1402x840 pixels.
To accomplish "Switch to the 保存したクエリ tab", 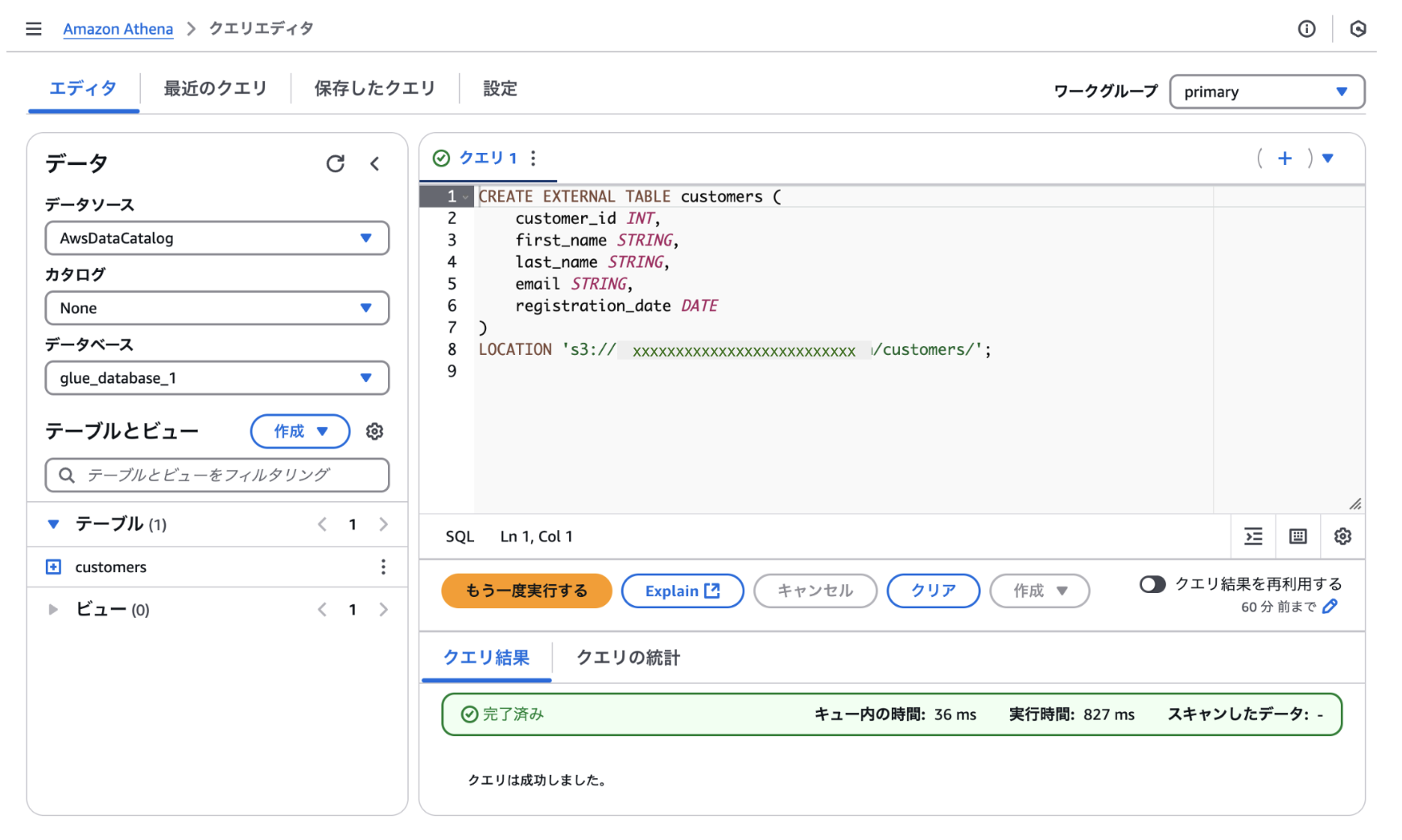I will 374,89.
